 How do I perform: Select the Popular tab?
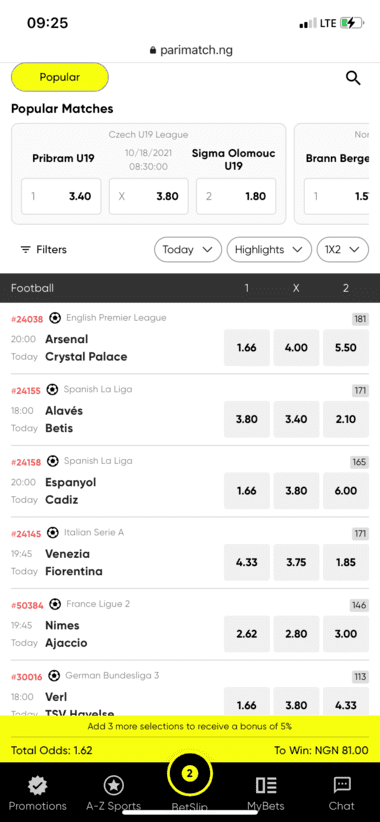[60, 77]
